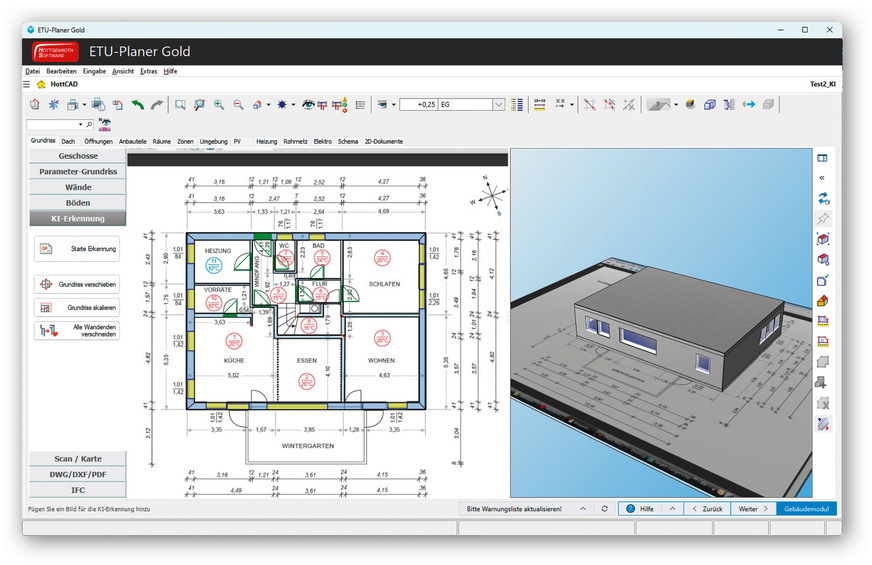Switch to the Dach tab
This screenshot has height=565, width=872.
pos(68,141)
